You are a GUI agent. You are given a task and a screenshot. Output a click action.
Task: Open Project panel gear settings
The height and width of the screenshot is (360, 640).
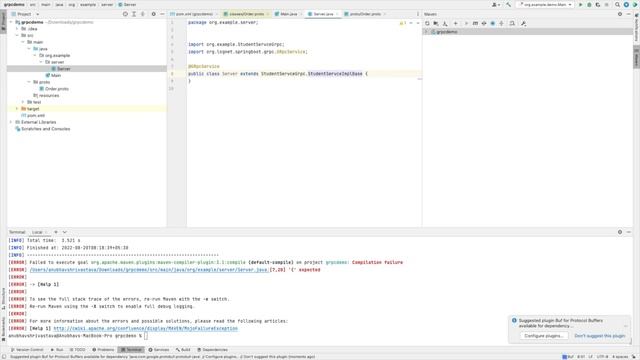tap(153, 14)
